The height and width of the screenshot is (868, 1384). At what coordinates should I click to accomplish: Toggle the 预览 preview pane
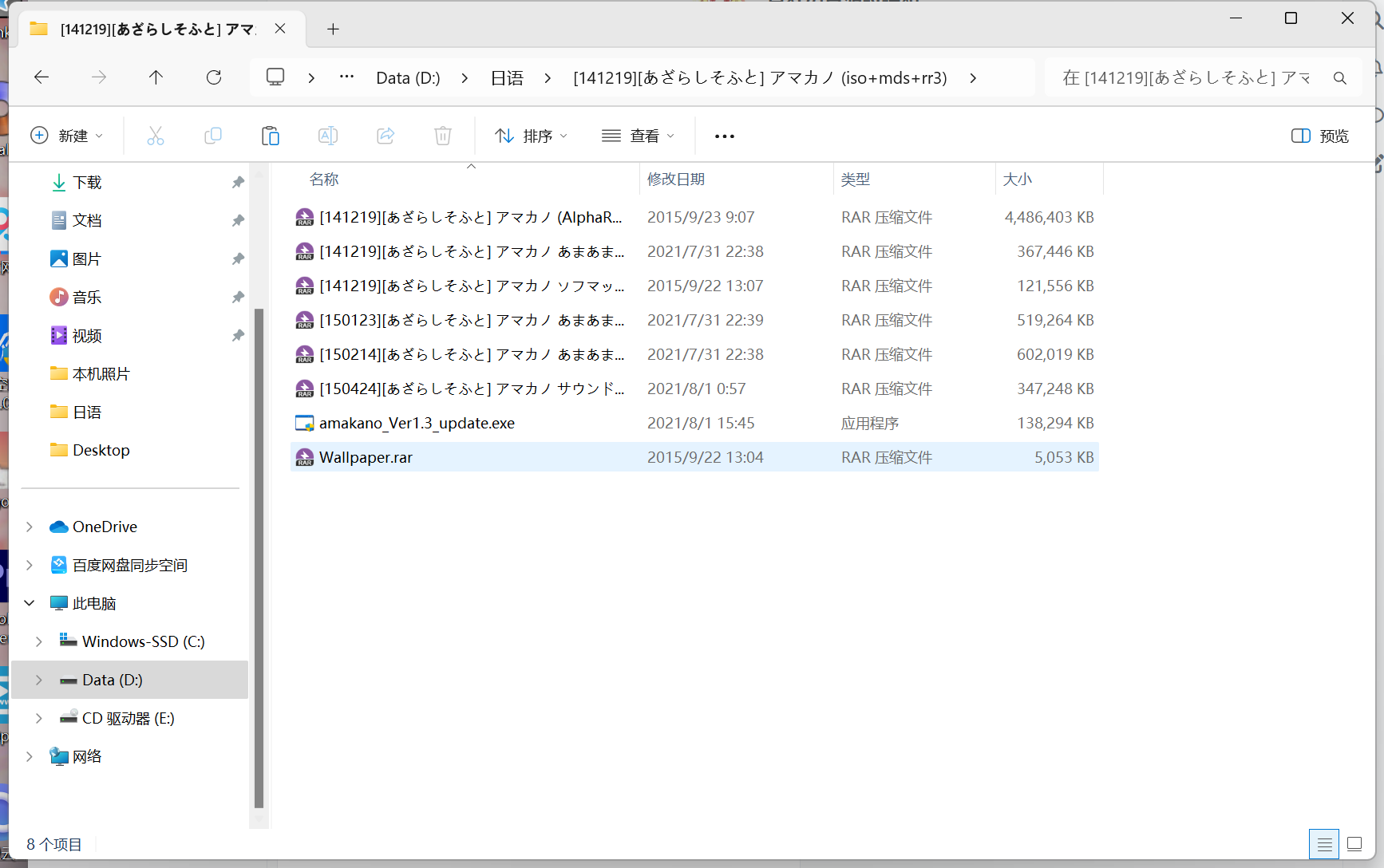1319,136
